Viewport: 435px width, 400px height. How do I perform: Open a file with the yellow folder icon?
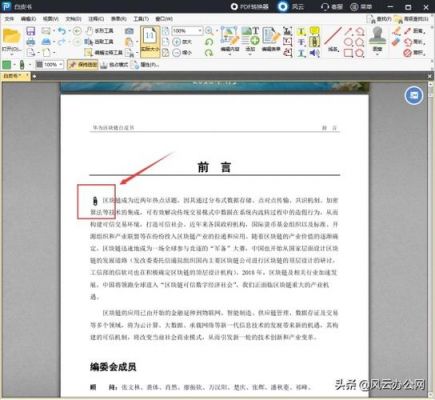pos(11,37)
